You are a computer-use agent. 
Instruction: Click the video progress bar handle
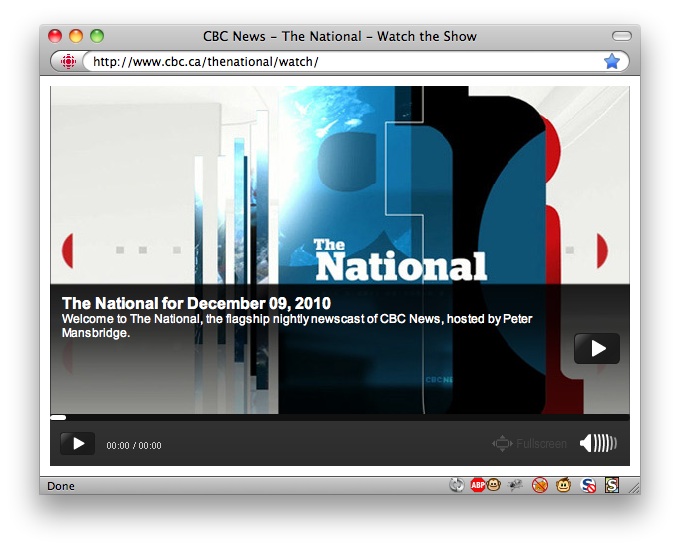point(58,418)
